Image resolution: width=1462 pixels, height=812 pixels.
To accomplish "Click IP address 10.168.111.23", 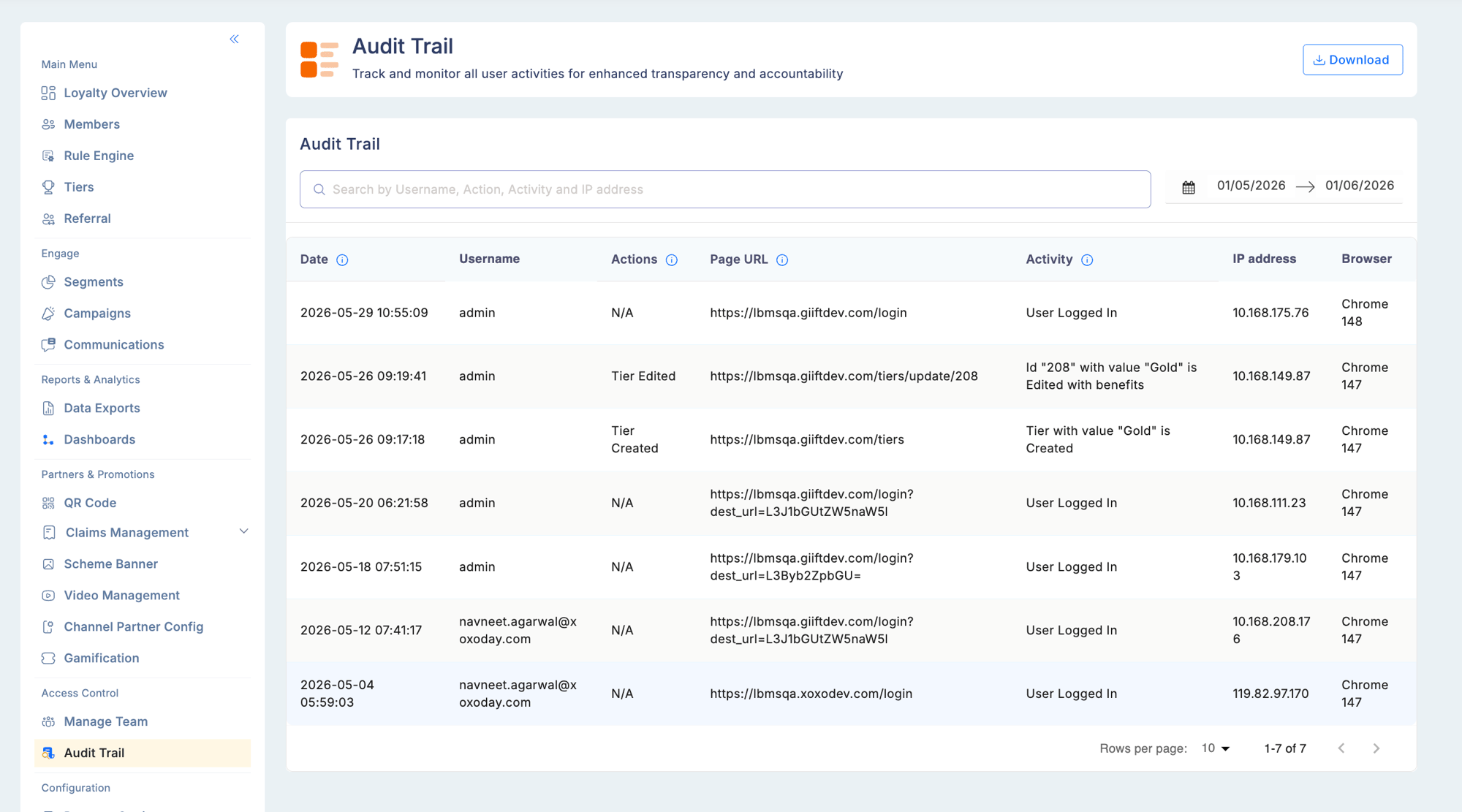I will click(x=1269, y=503).
